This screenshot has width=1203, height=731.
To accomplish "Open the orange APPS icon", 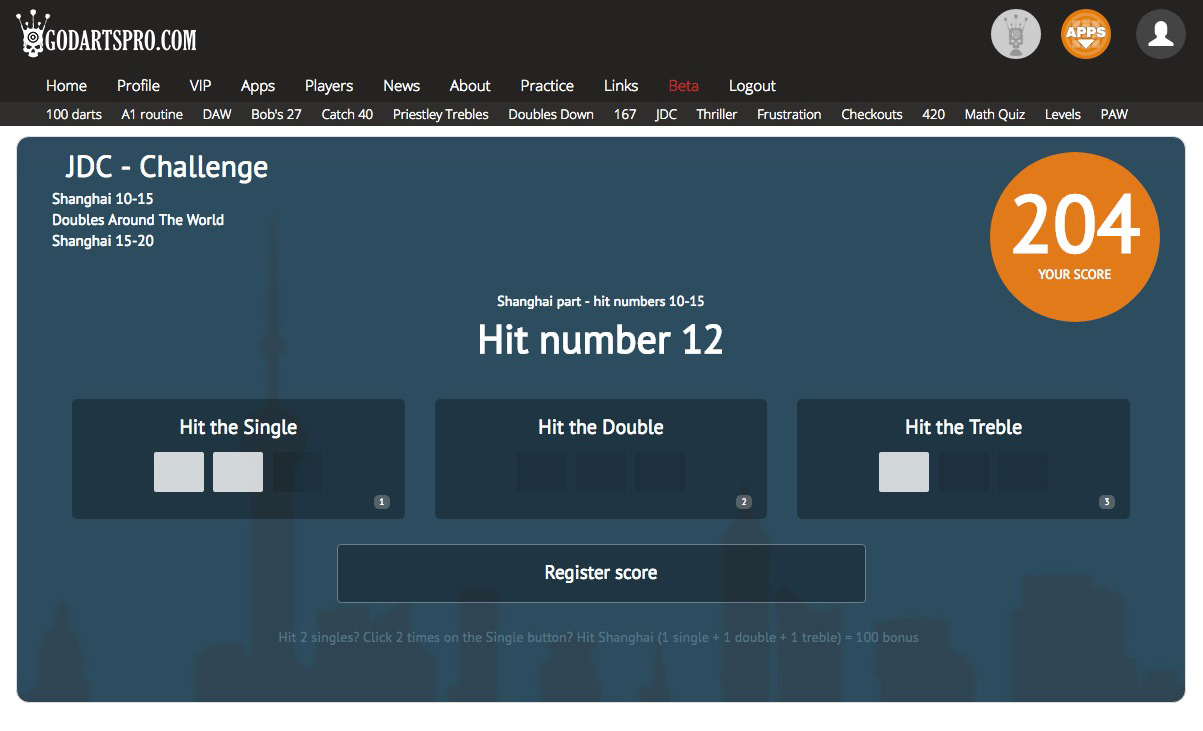I will [x=1085, y=33].
